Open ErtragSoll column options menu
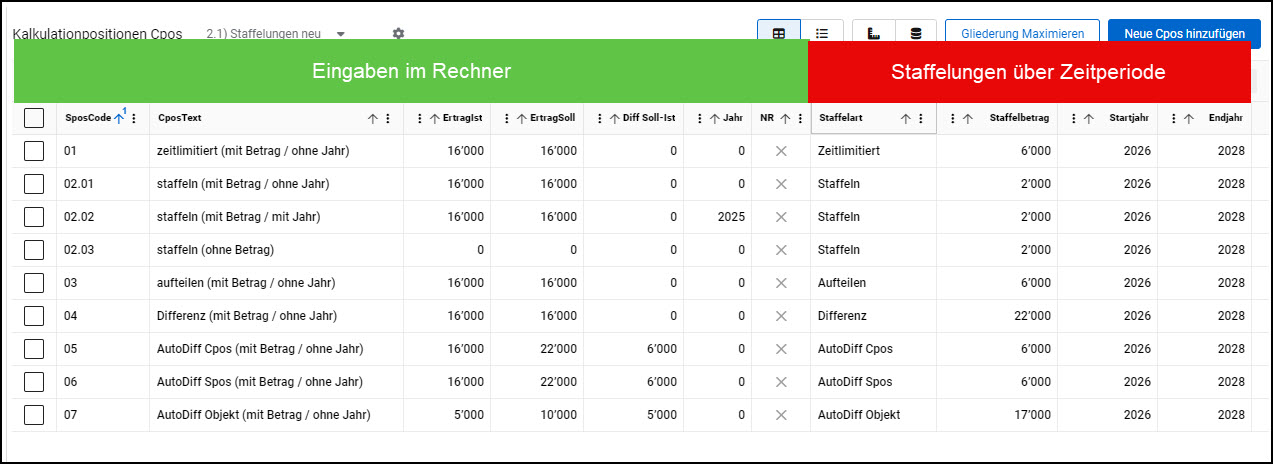Image resolution: width=1273 pixels, height=464 pixels. [x=507, y=118]
